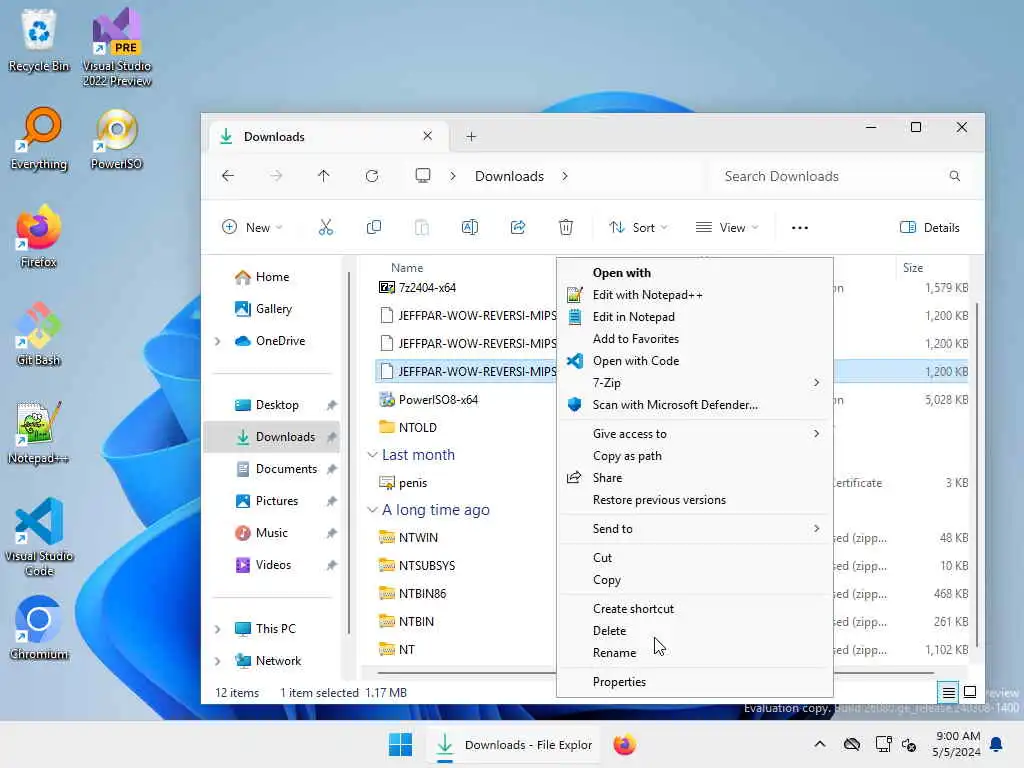
Task: Launch Everything search desktop icon
Action: [x=39, y=138]
